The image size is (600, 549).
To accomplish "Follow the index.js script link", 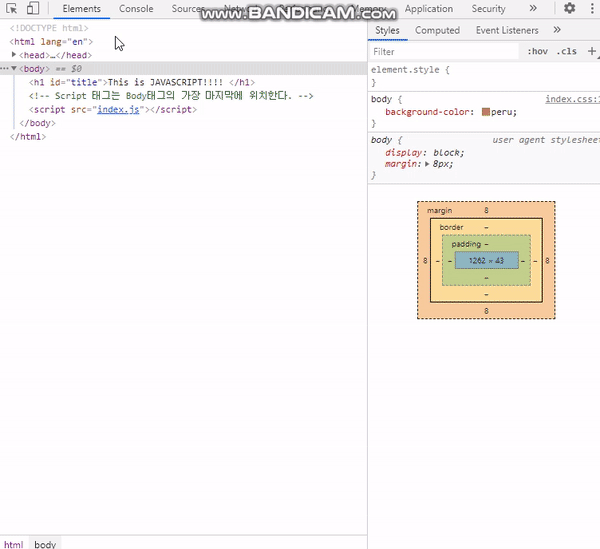I will (118, 109).
